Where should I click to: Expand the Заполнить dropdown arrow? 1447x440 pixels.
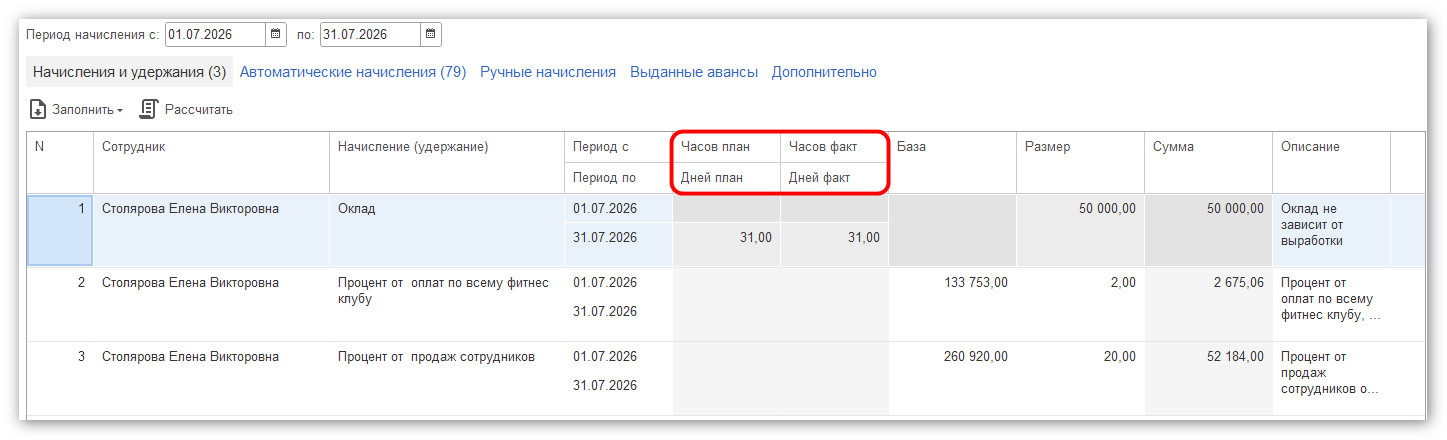120,110
